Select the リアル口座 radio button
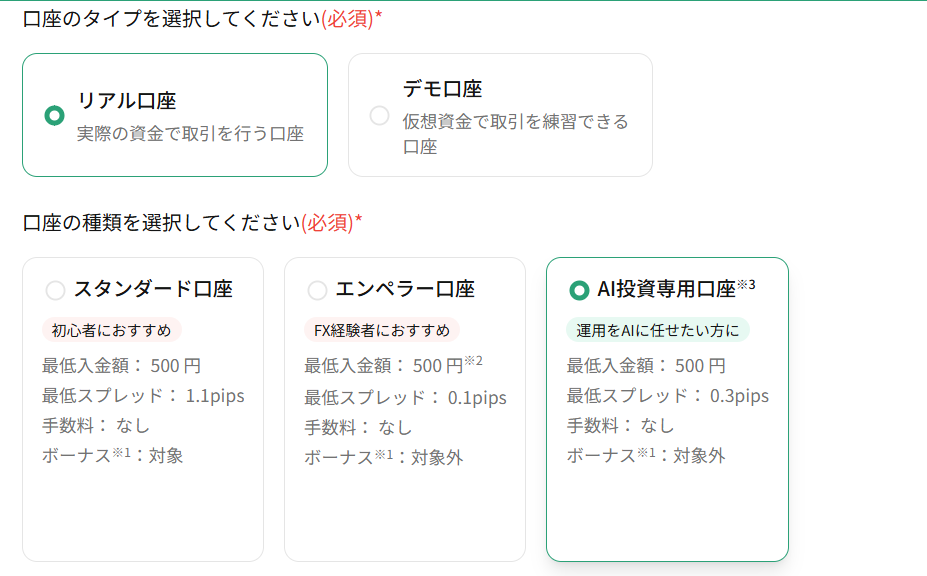 [55, 116]
